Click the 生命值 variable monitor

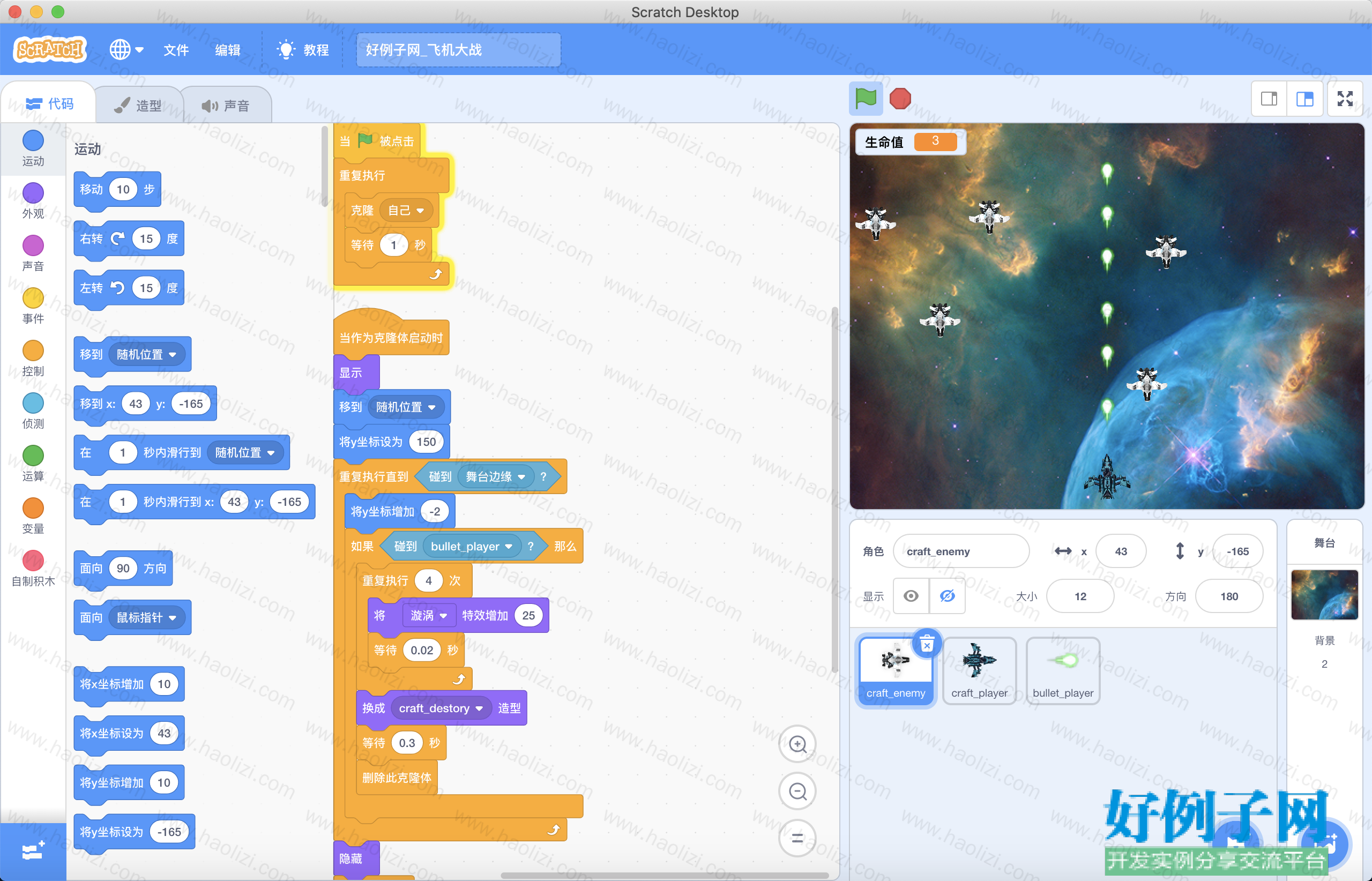click(910, 141)
